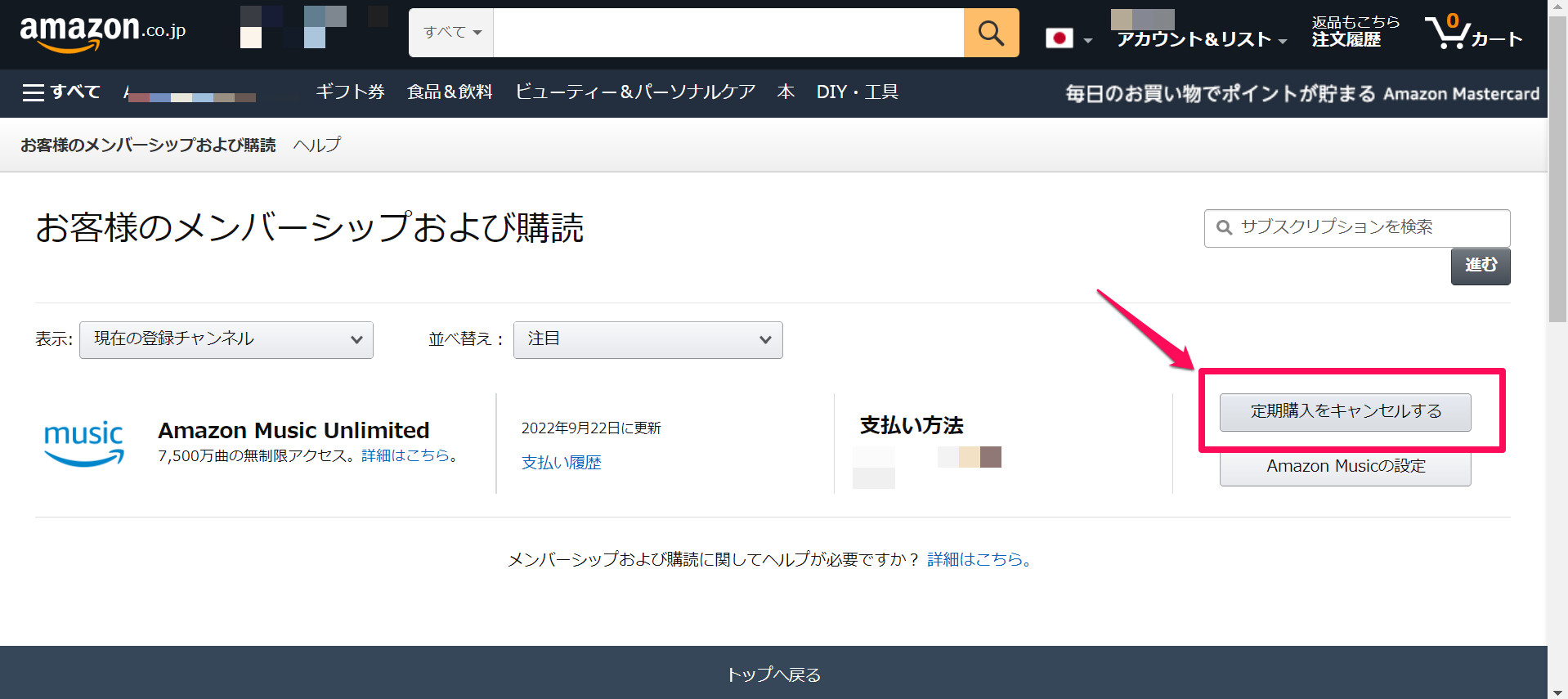Click the Amazon Music Unlimited title

coord(293,430)
